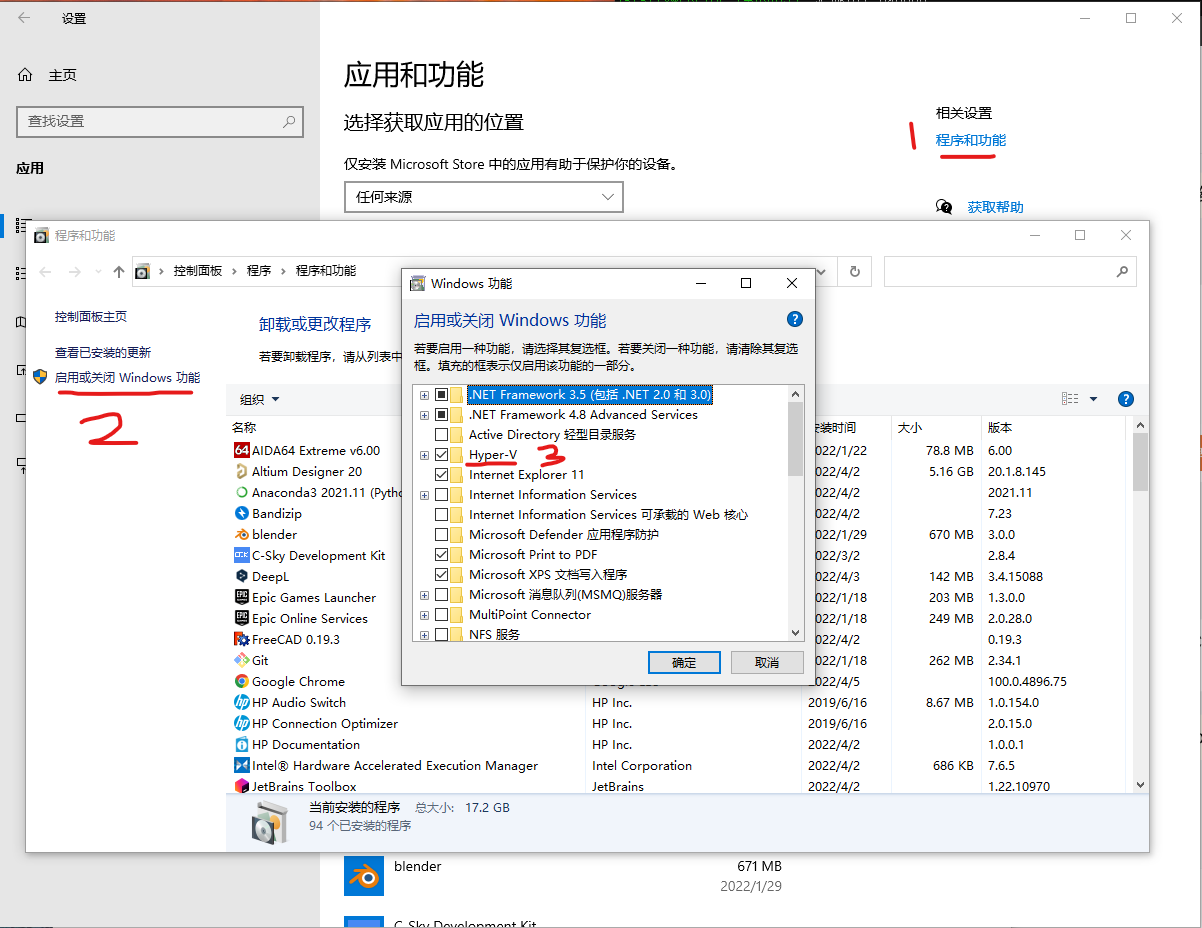Expand the .NET Framework 4.8 tree node

coord(425,415)
